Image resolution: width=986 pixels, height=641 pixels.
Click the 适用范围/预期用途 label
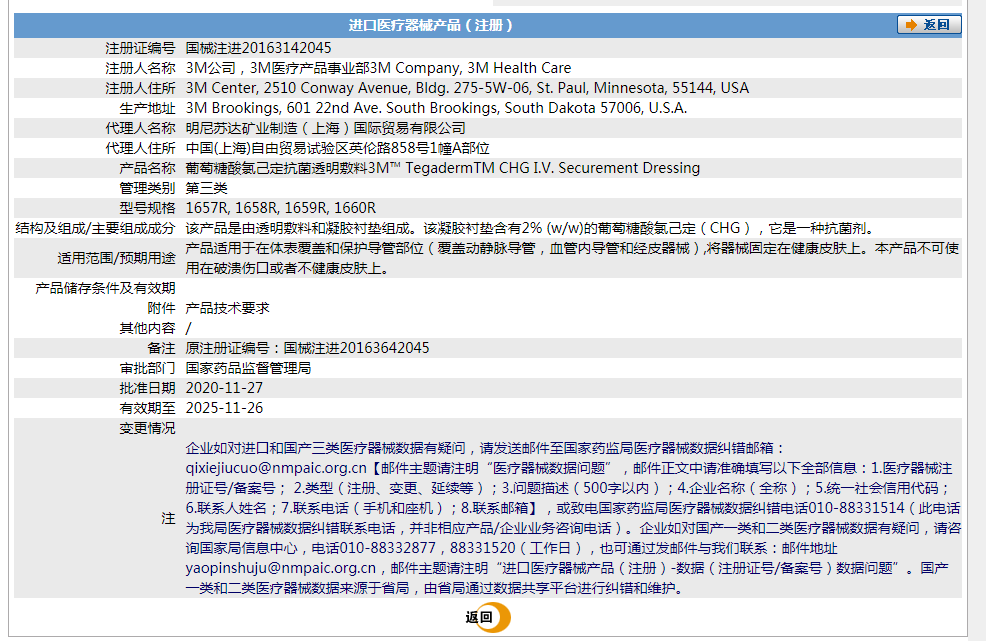[x=116, y=258]
